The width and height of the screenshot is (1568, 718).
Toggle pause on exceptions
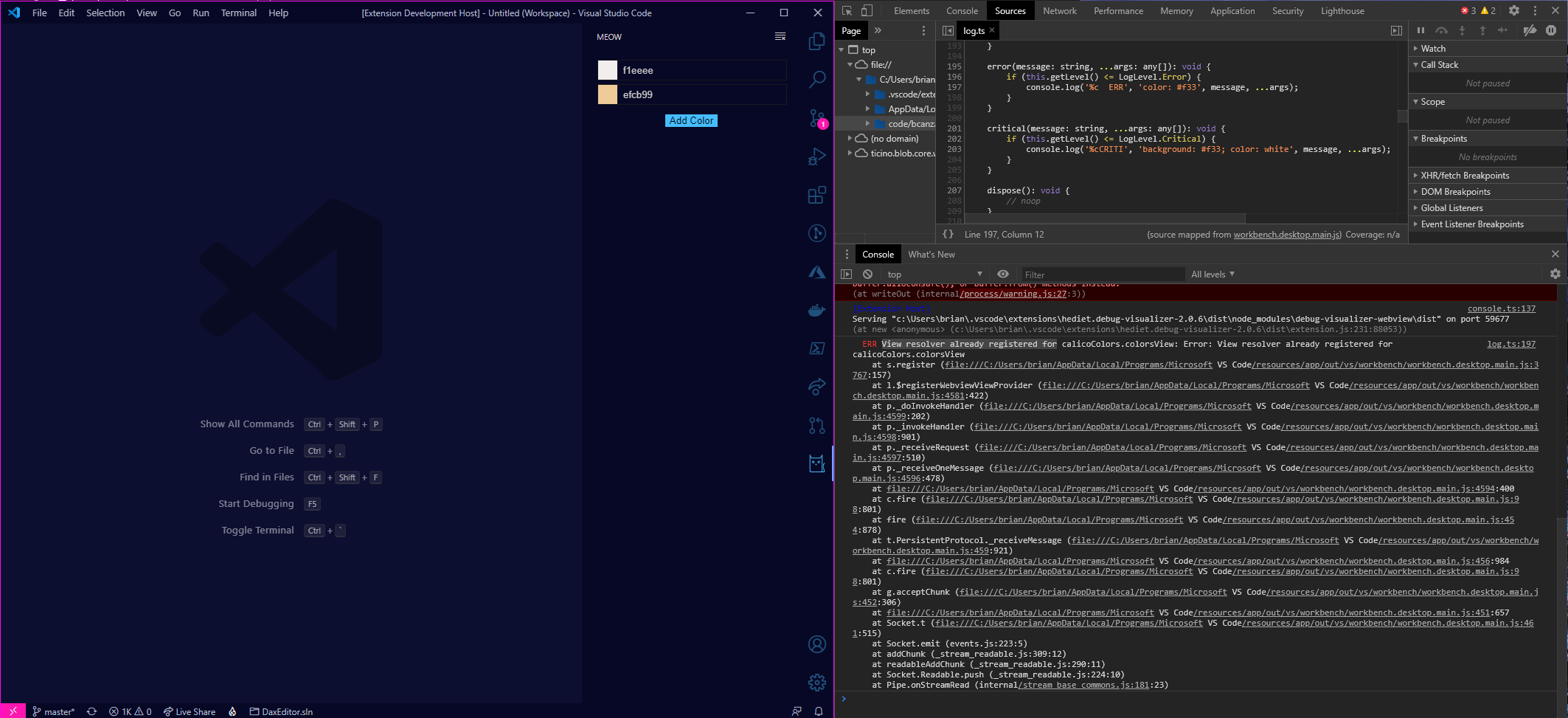click(1551, 30)
